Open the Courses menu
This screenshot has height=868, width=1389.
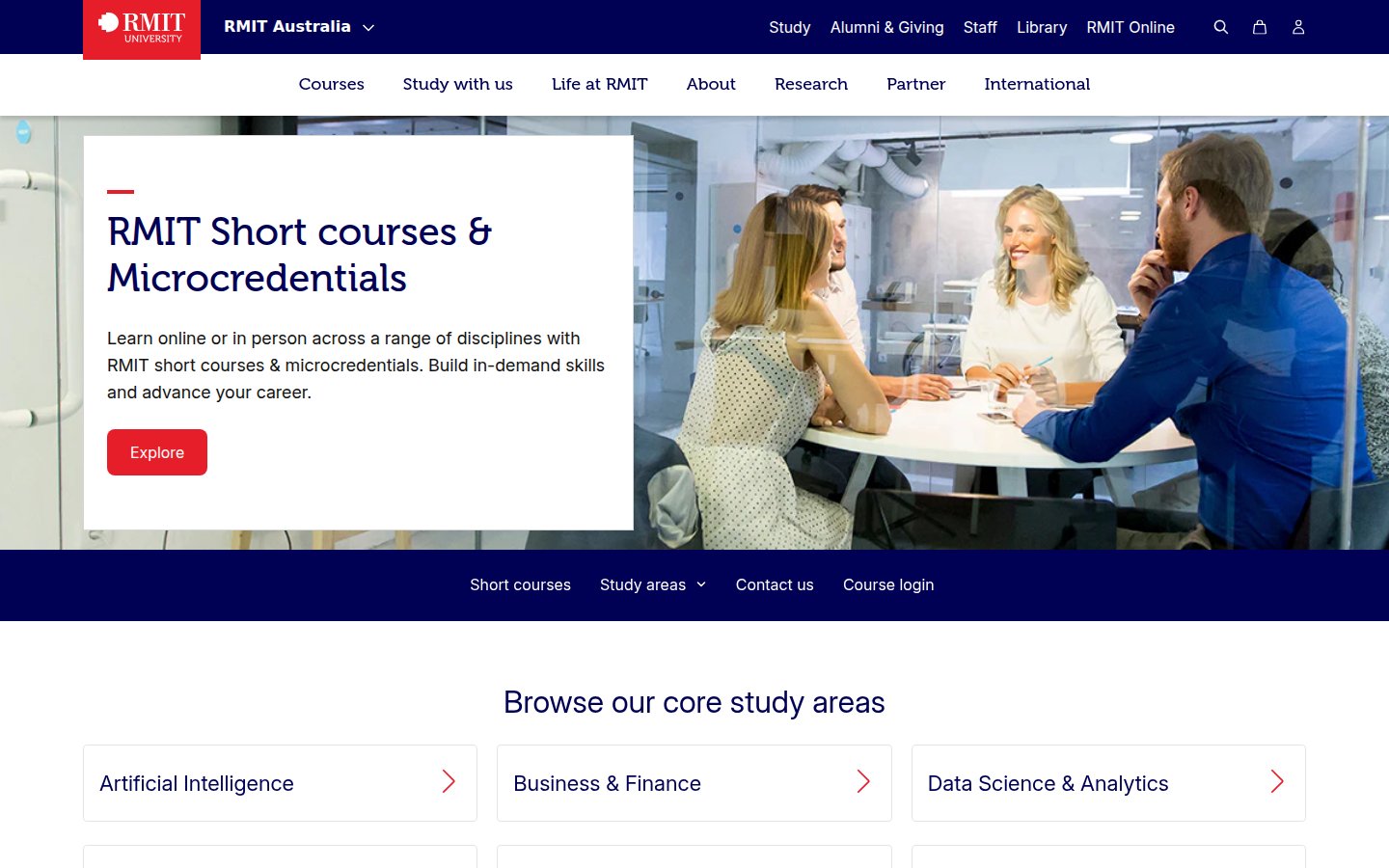point(331,84)
